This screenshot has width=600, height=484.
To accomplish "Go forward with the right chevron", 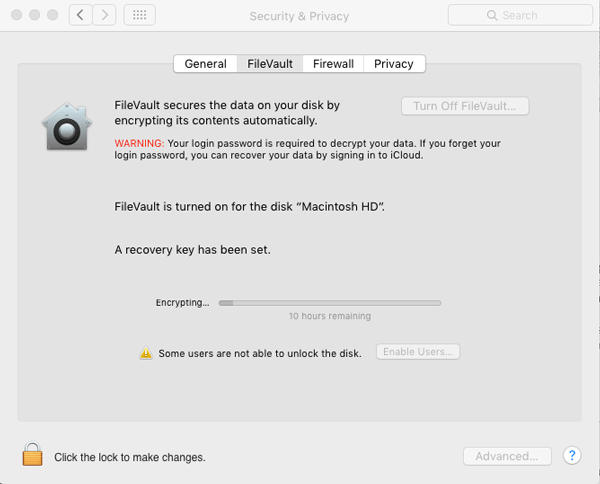I will 104,16.
